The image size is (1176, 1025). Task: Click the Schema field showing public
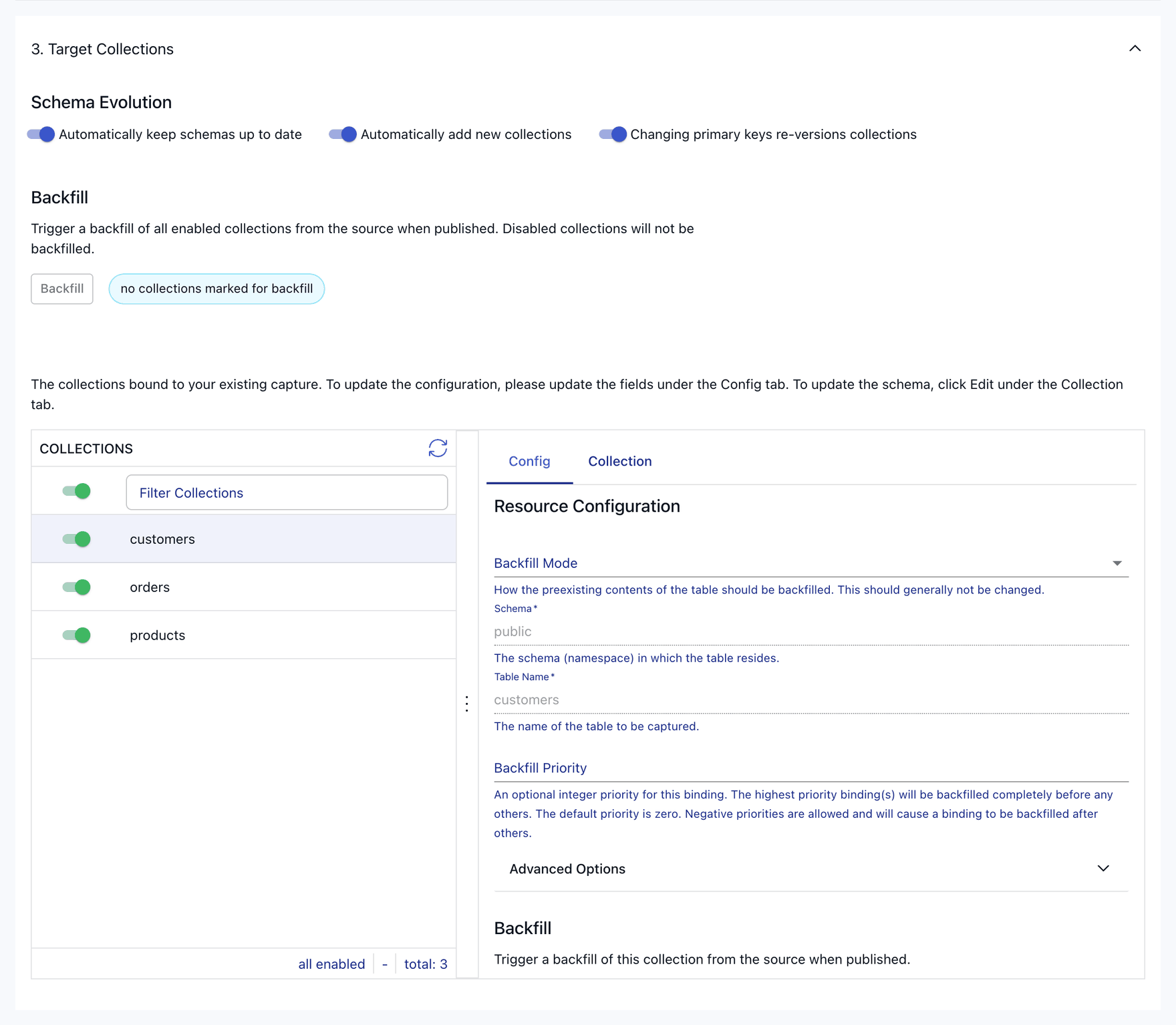[x=811, y=631]
